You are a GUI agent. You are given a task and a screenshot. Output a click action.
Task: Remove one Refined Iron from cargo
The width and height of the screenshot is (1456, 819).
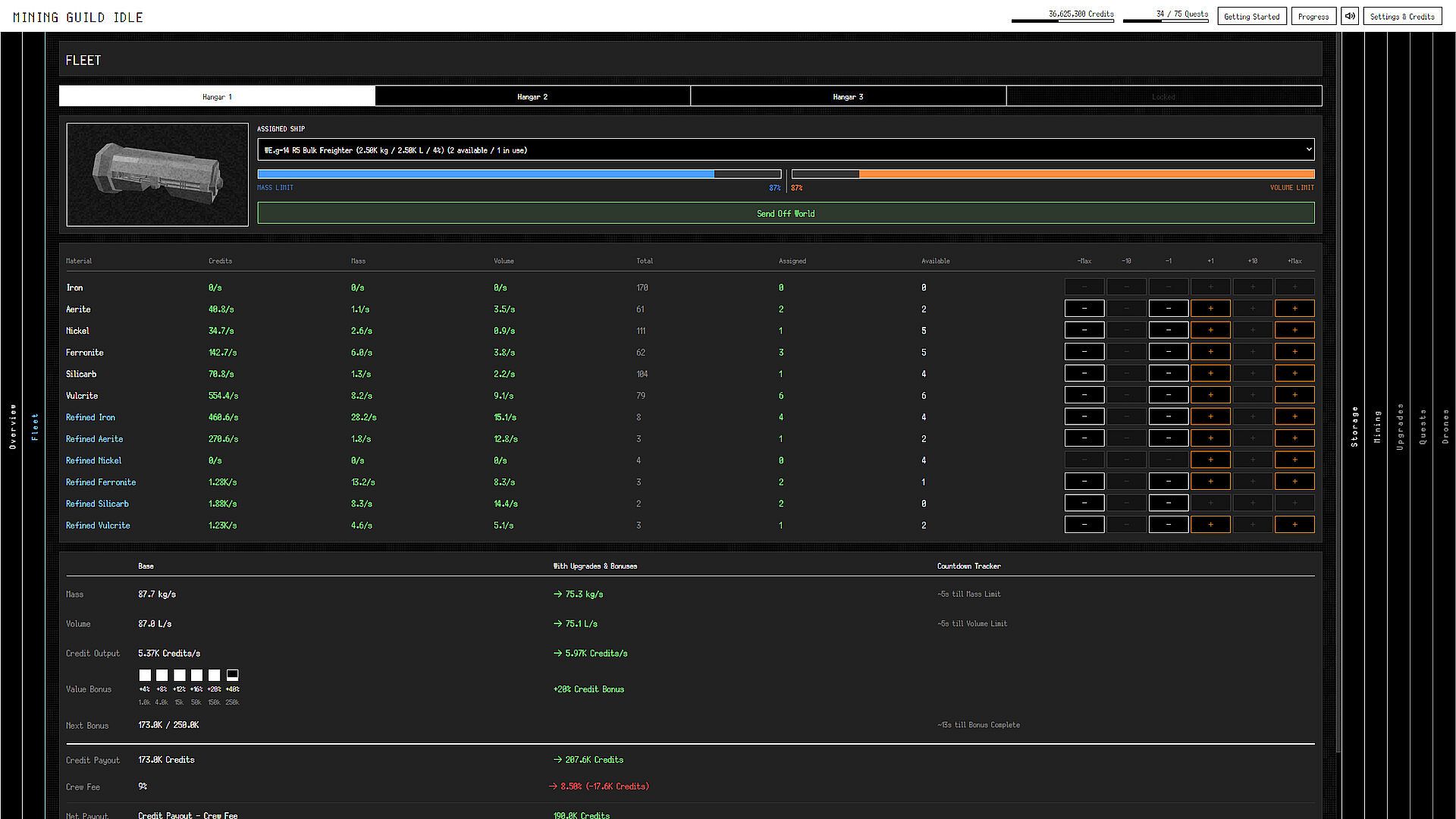[1169, 417]
